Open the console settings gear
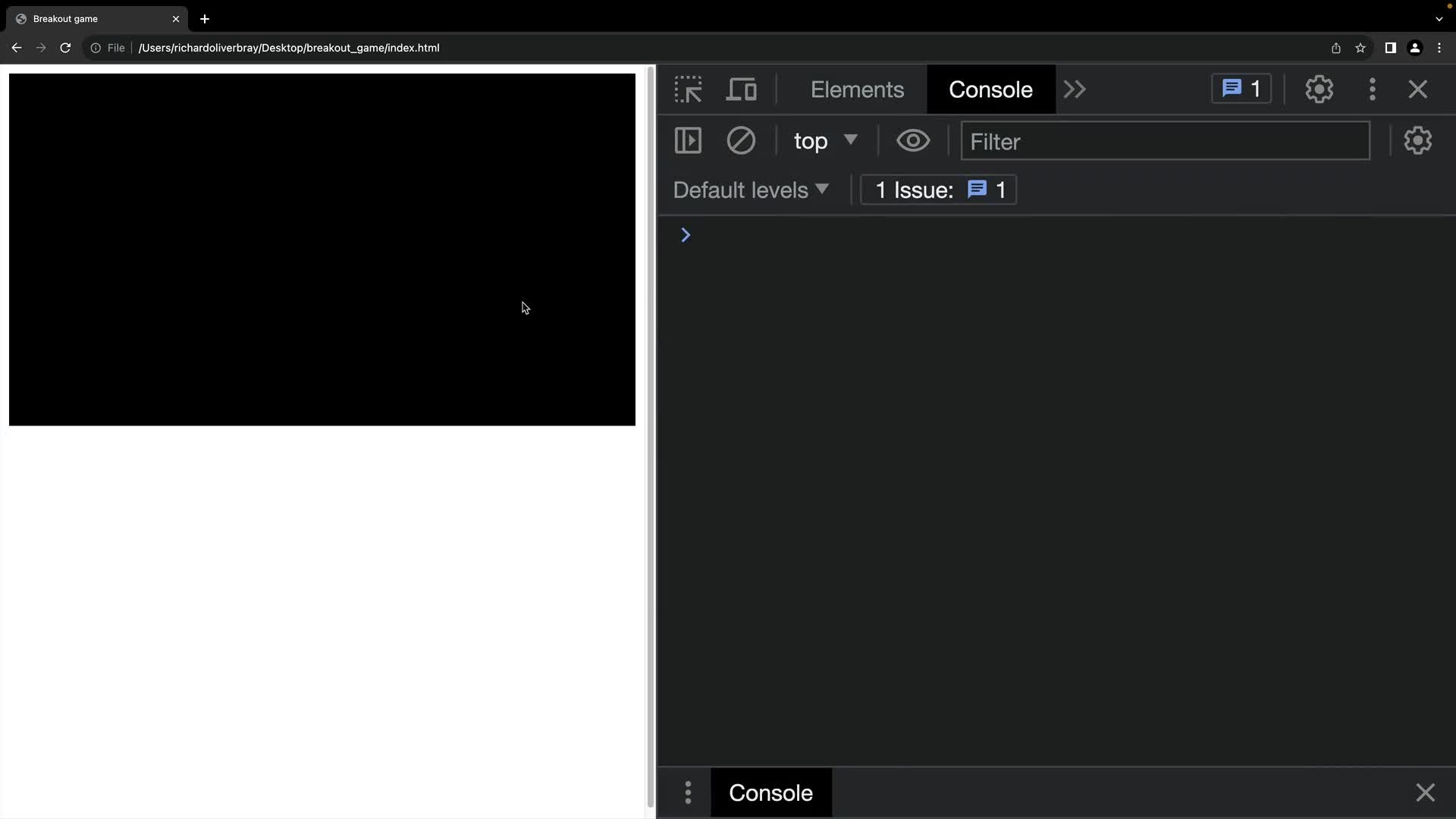 [x=1417, y=140]
